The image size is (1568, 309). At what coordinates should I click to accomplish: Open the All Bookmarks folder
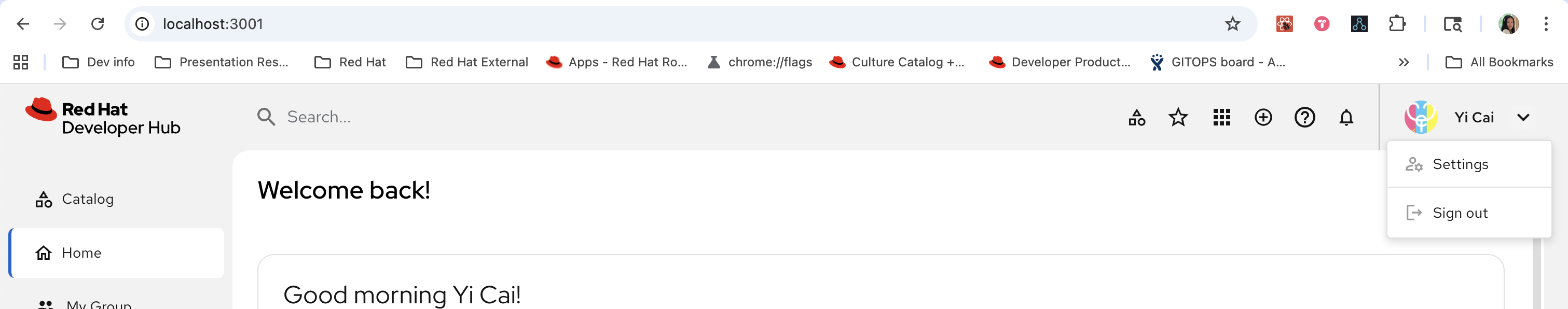(x=1499, y=62)
